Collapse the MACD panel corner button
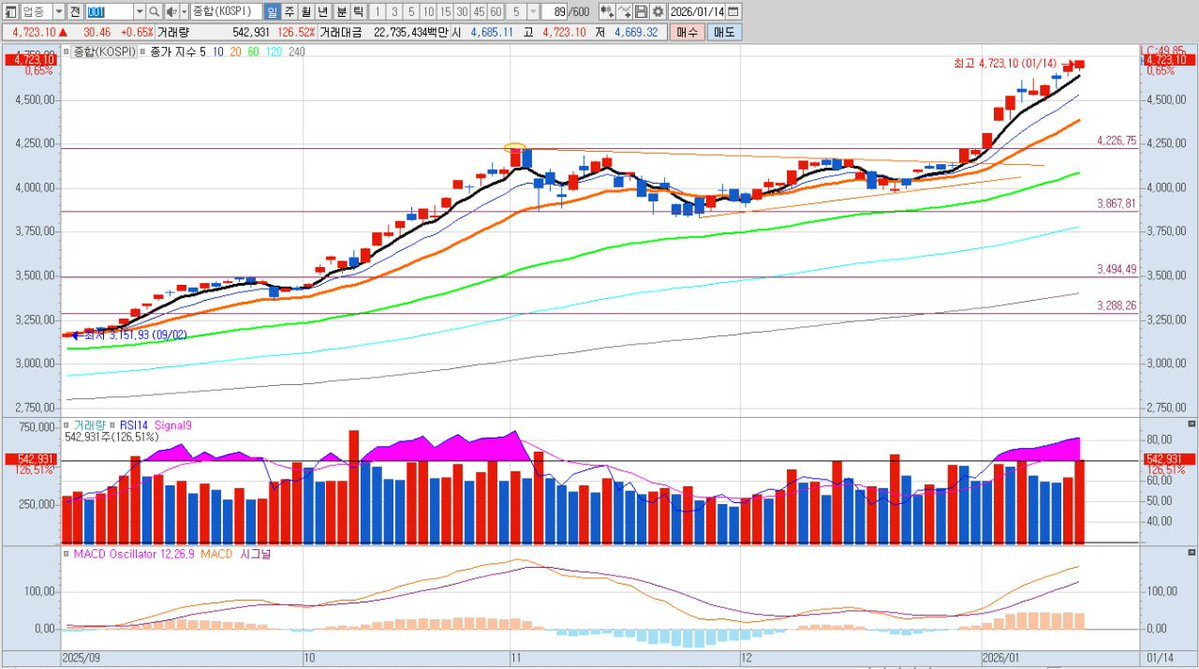 tap(1191, 551)
